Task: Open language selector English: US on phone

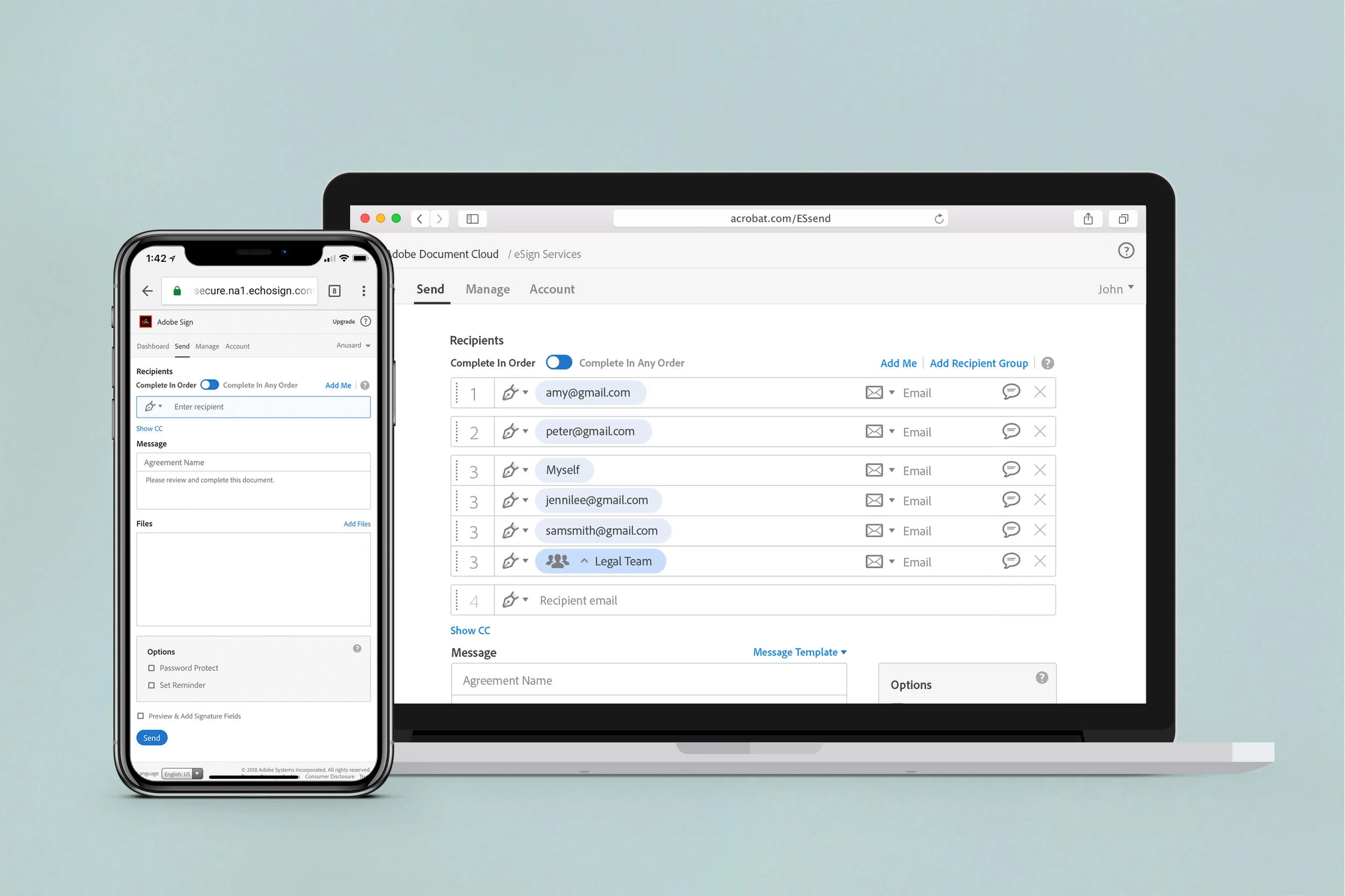Action: (182, 774)
